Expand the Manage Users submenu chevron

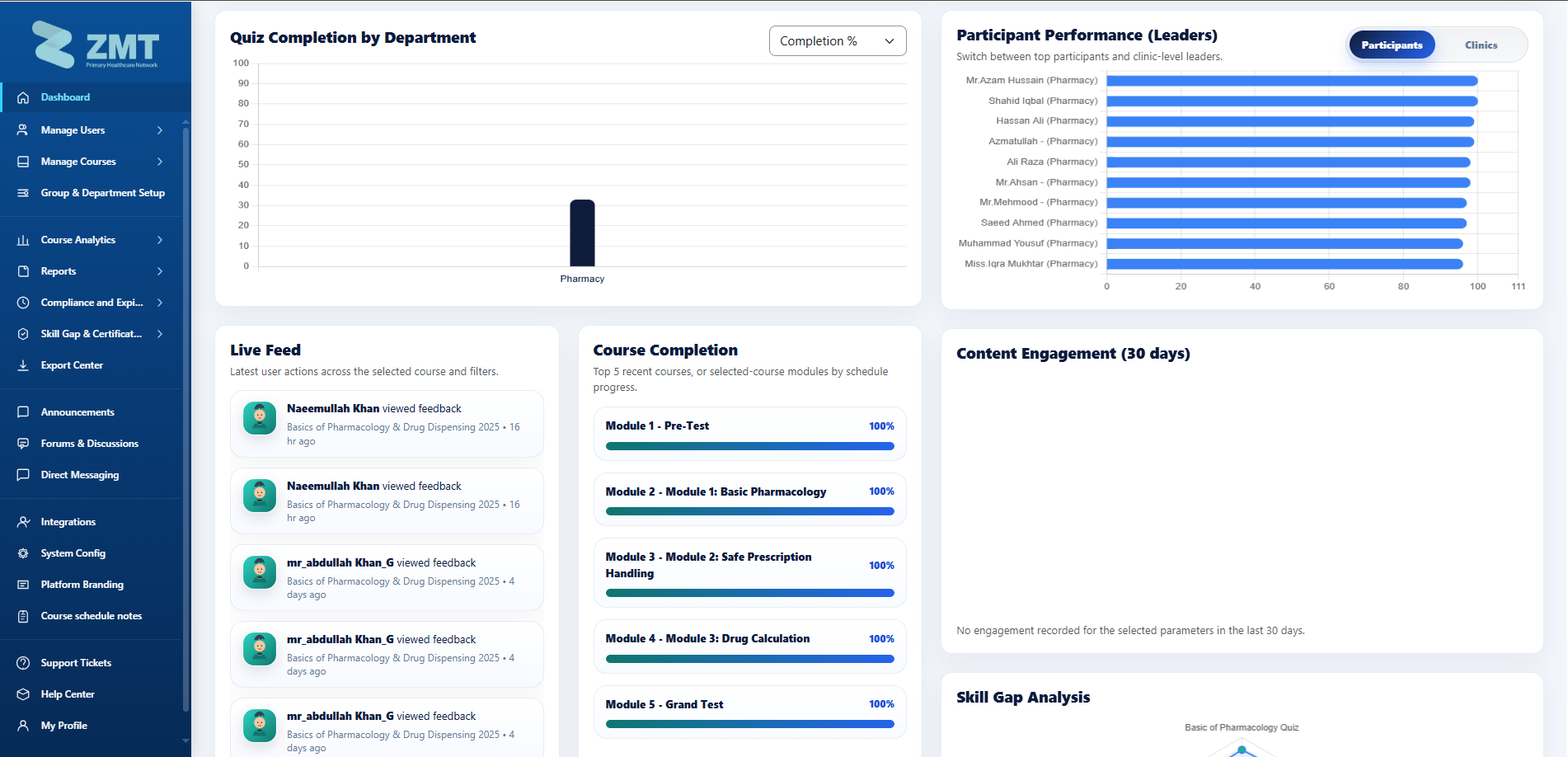(x=160, y=130)
